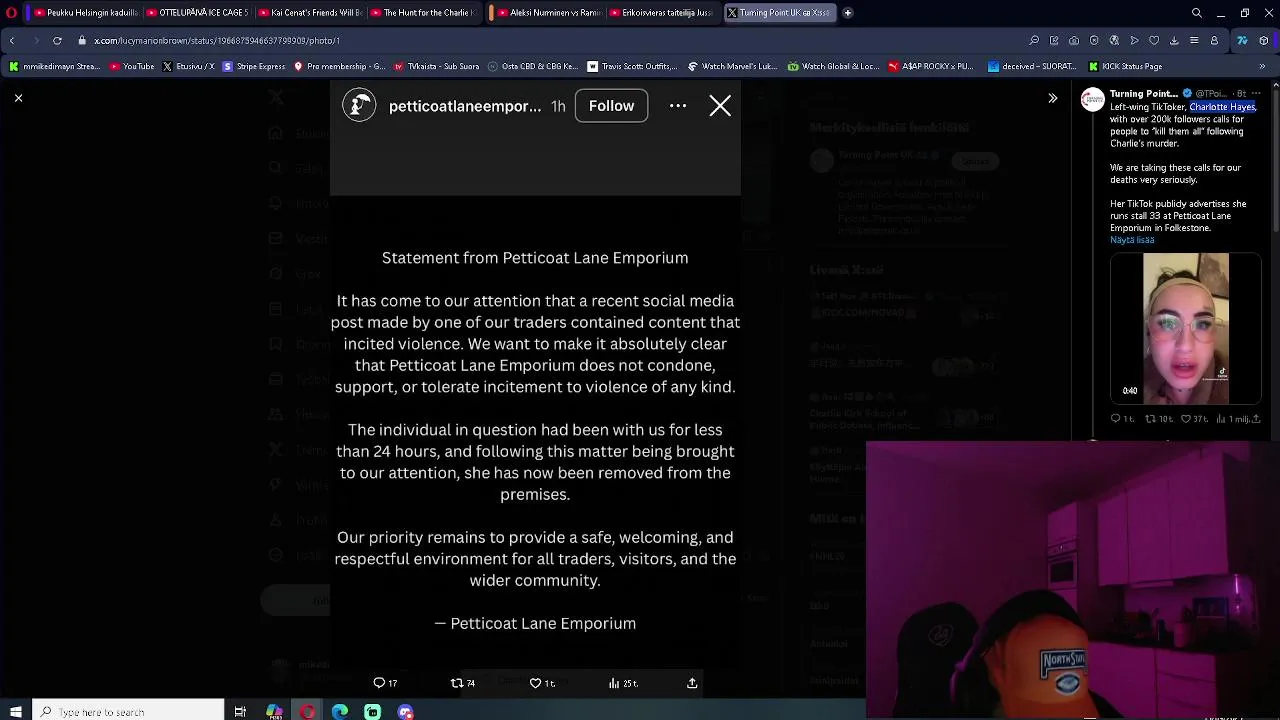Viewport: 1280px width, 720px height.
Task: Expand the bookmarks overflow chevron
Action: [x=1266, y=67]
